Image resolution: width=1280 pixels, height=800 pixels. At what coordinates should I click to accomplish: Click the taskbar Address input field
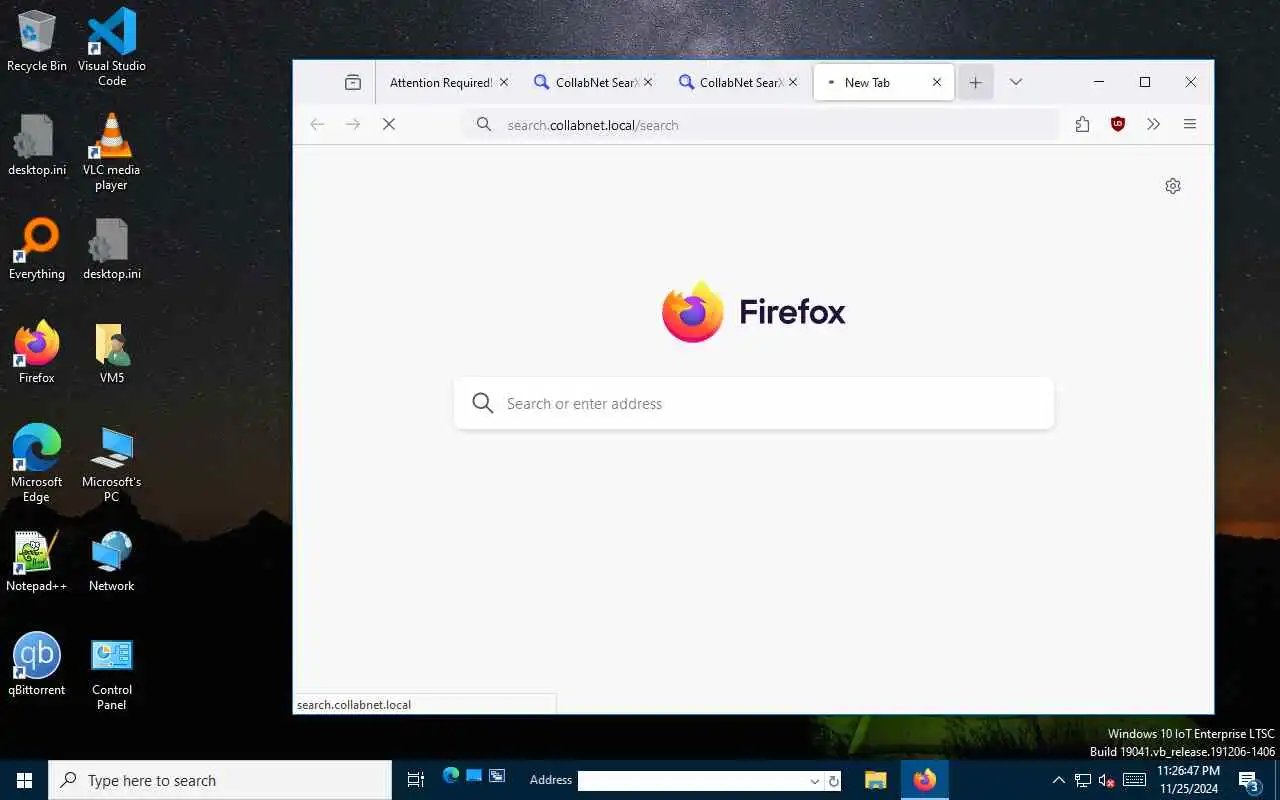click(692, 781)
